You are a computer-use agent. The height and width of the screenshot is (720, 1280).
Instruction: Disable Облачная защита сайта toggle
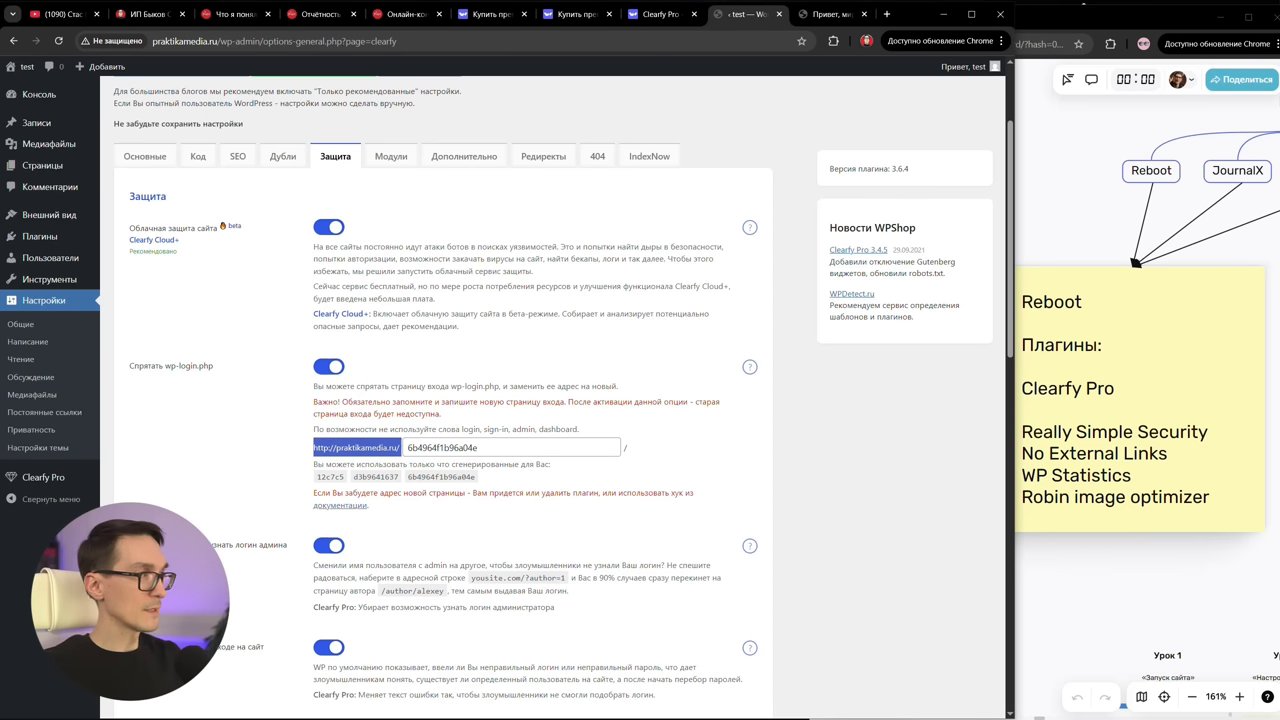(329, 227)
